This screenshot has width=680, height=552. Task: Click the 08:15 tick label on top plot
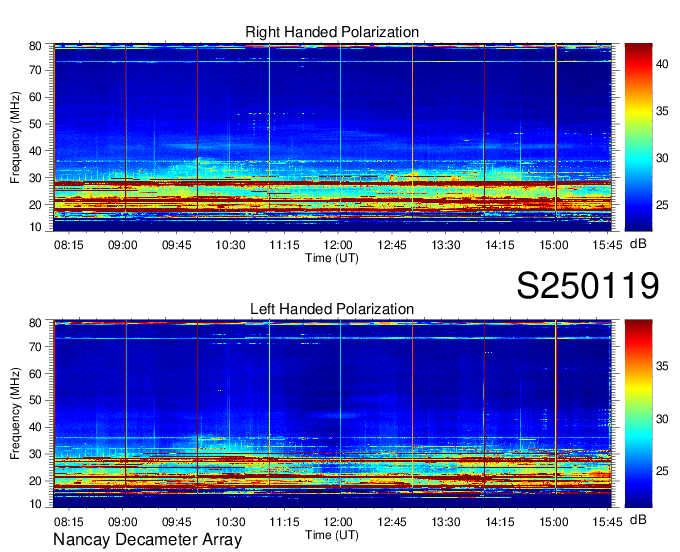pos(69,245)
